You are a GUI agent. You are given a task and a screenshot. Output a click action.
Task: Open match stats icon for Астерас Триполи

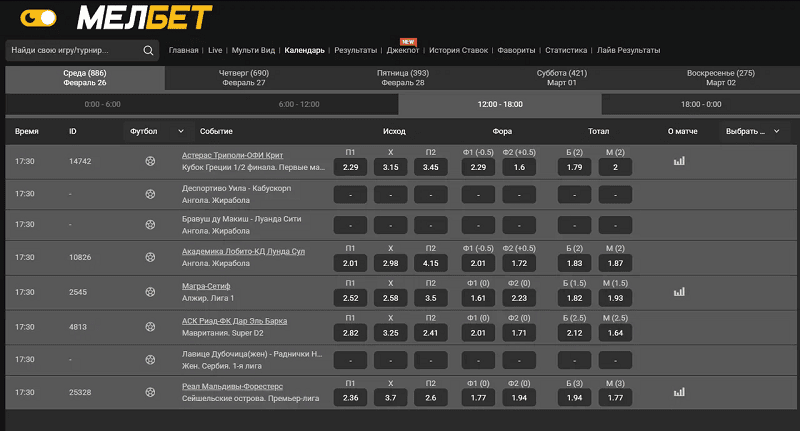(679, 161)
